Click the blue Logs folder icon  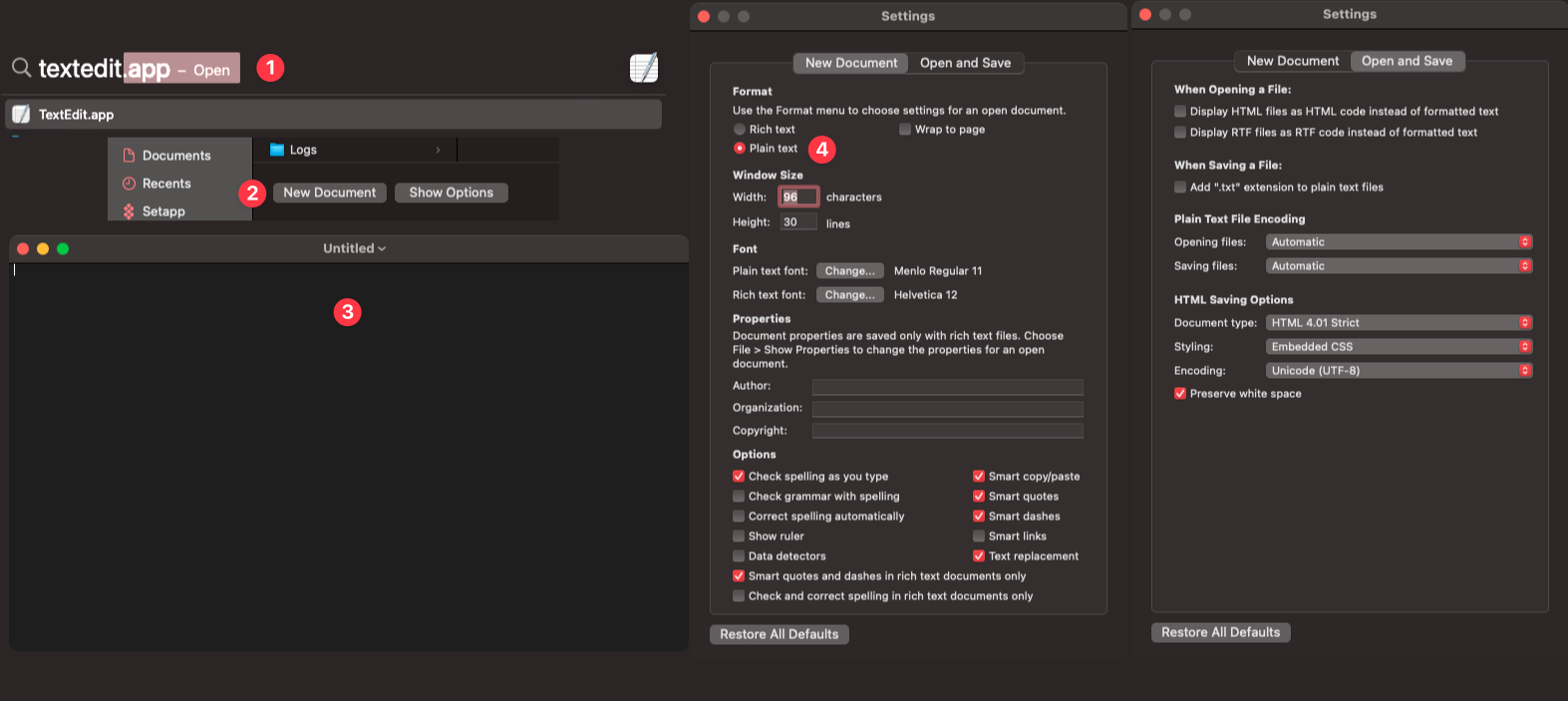coord(277,150)
